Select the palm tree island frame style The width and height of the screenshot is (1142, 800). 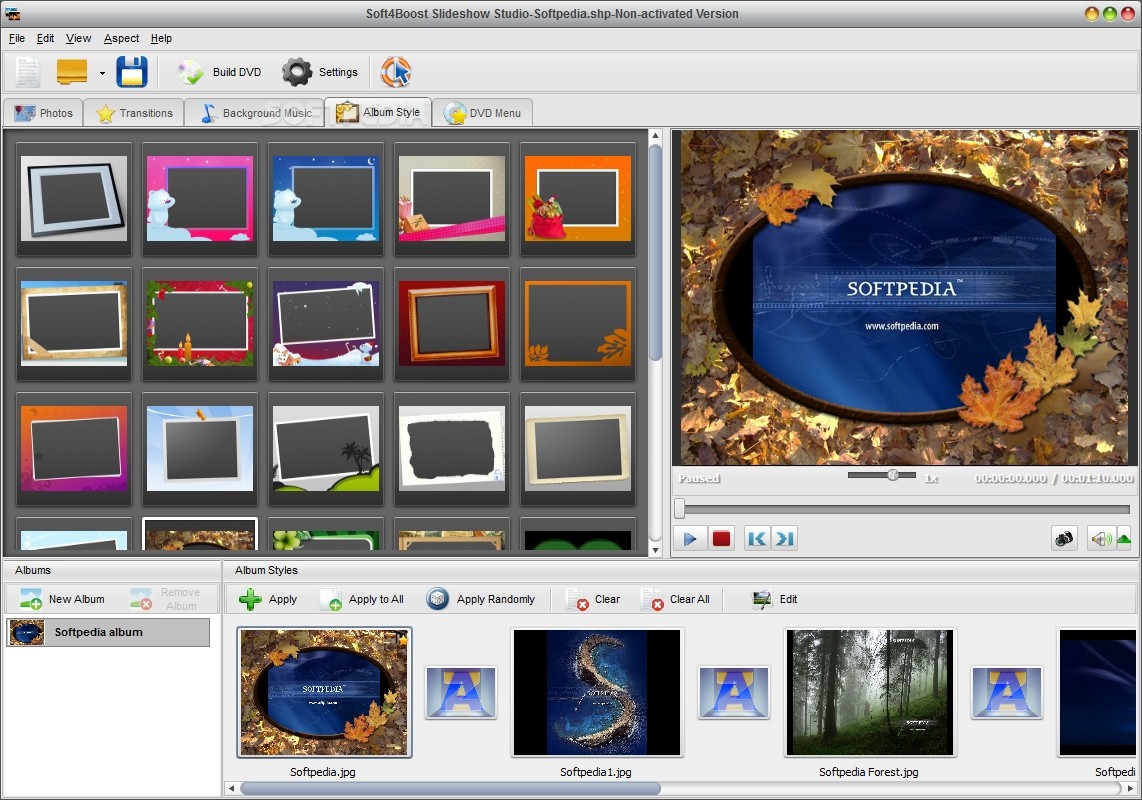coord(326,449)
